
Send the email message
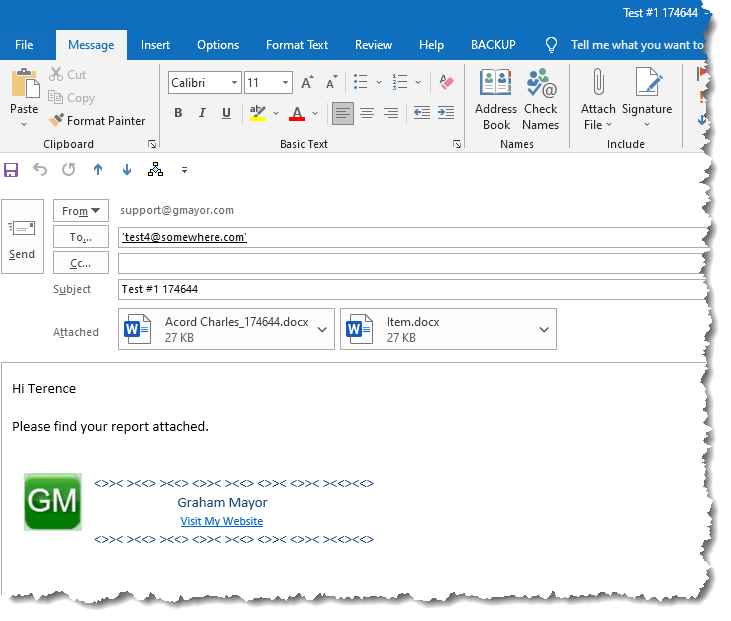click(x=22, y=236)
